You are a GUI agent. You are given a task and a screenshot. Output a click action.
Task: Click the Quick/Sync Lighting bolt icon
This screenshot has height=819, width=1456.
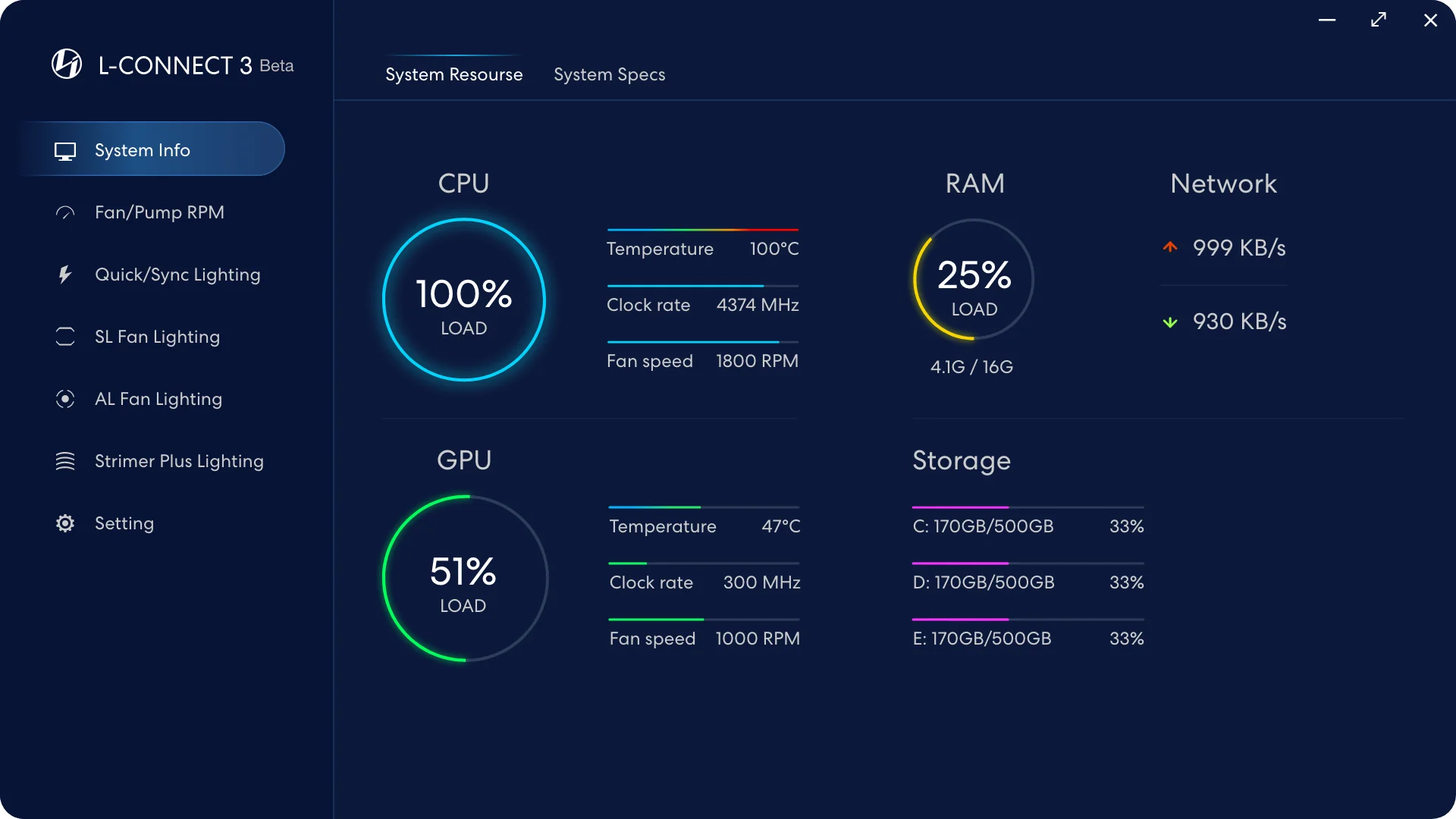point(65,275)
